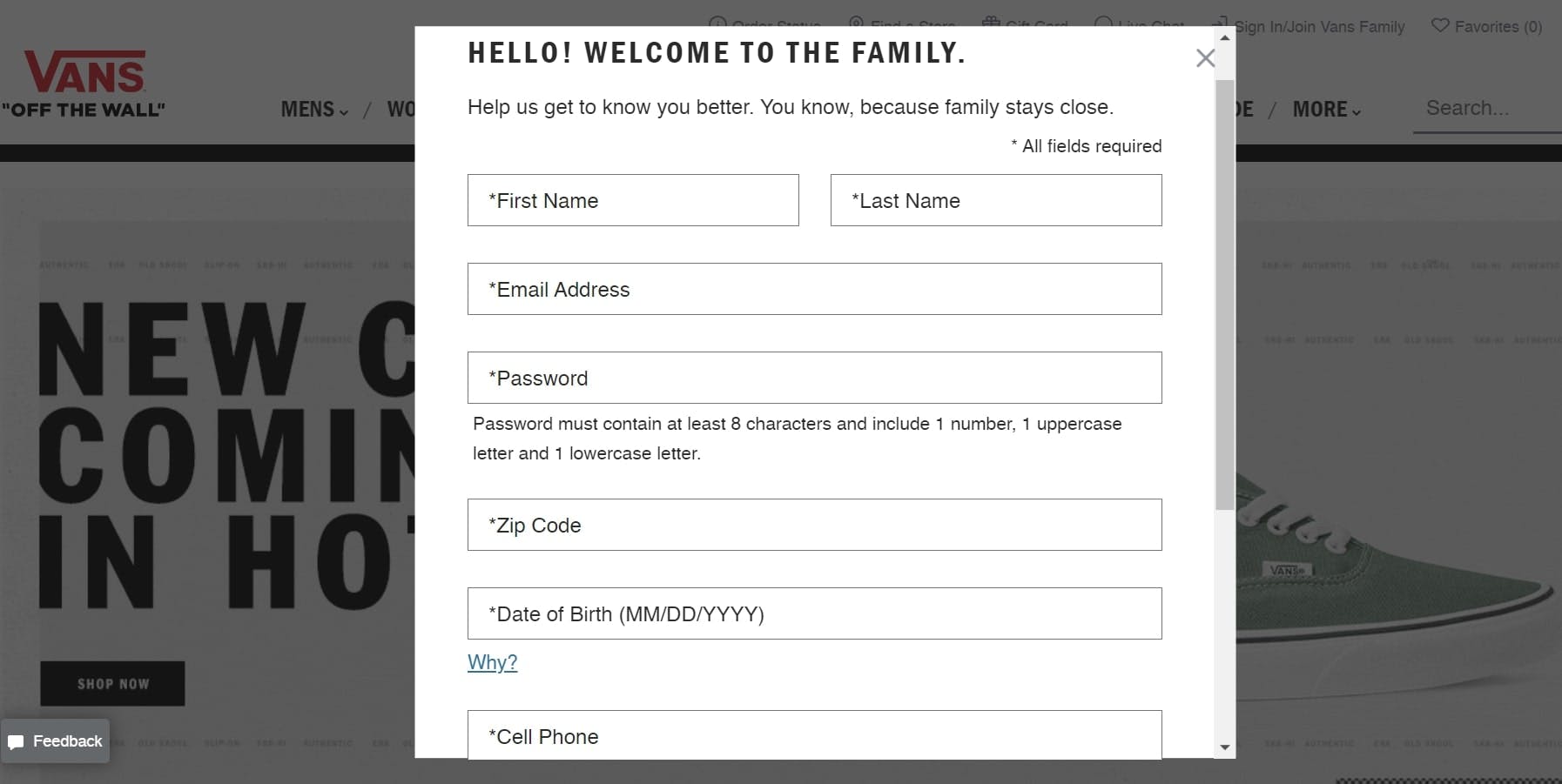Click the Feedback chat bubble icon
Viewport: 1562px width, 784px height.
pyautogui.click(x=16, y=742)
